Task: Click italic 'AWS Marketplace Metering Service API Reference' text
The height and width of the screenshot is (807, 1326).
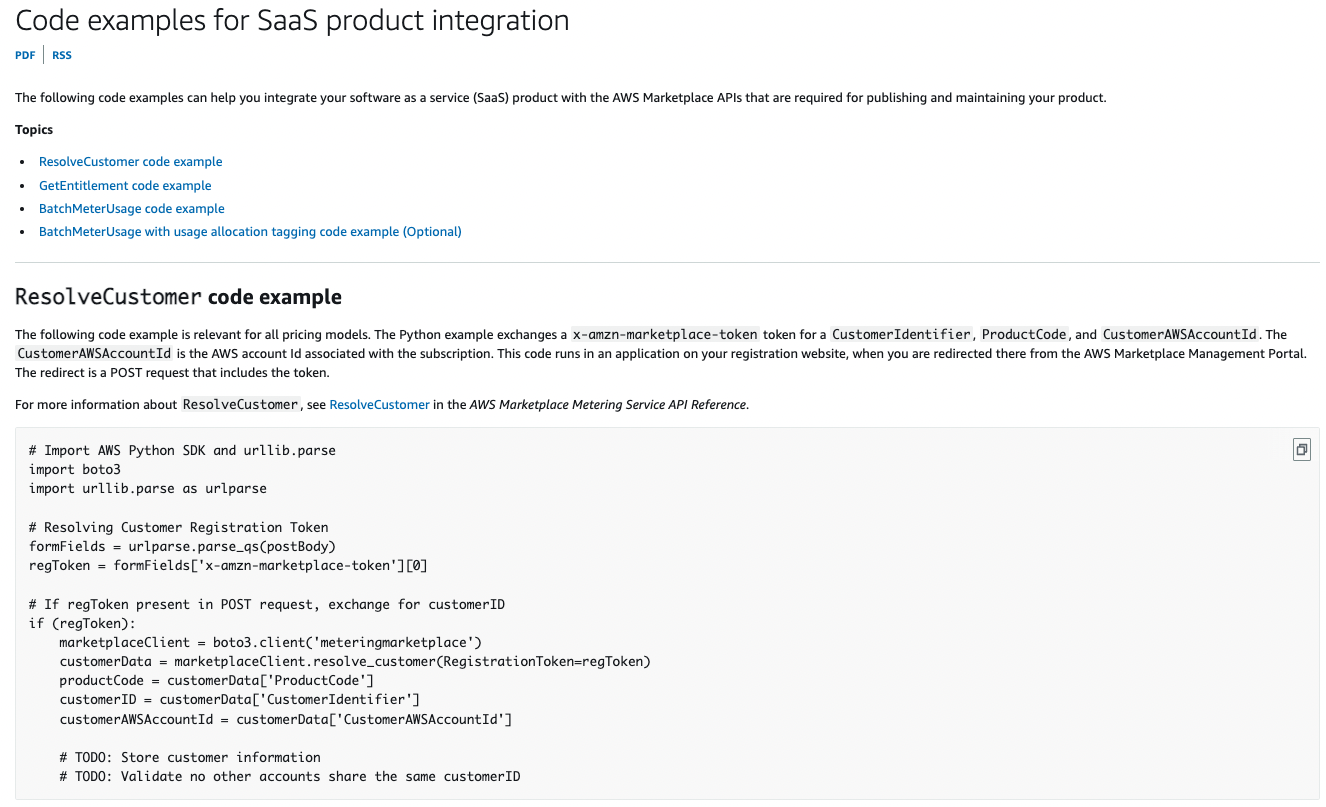Action: (x=608, y=405)
